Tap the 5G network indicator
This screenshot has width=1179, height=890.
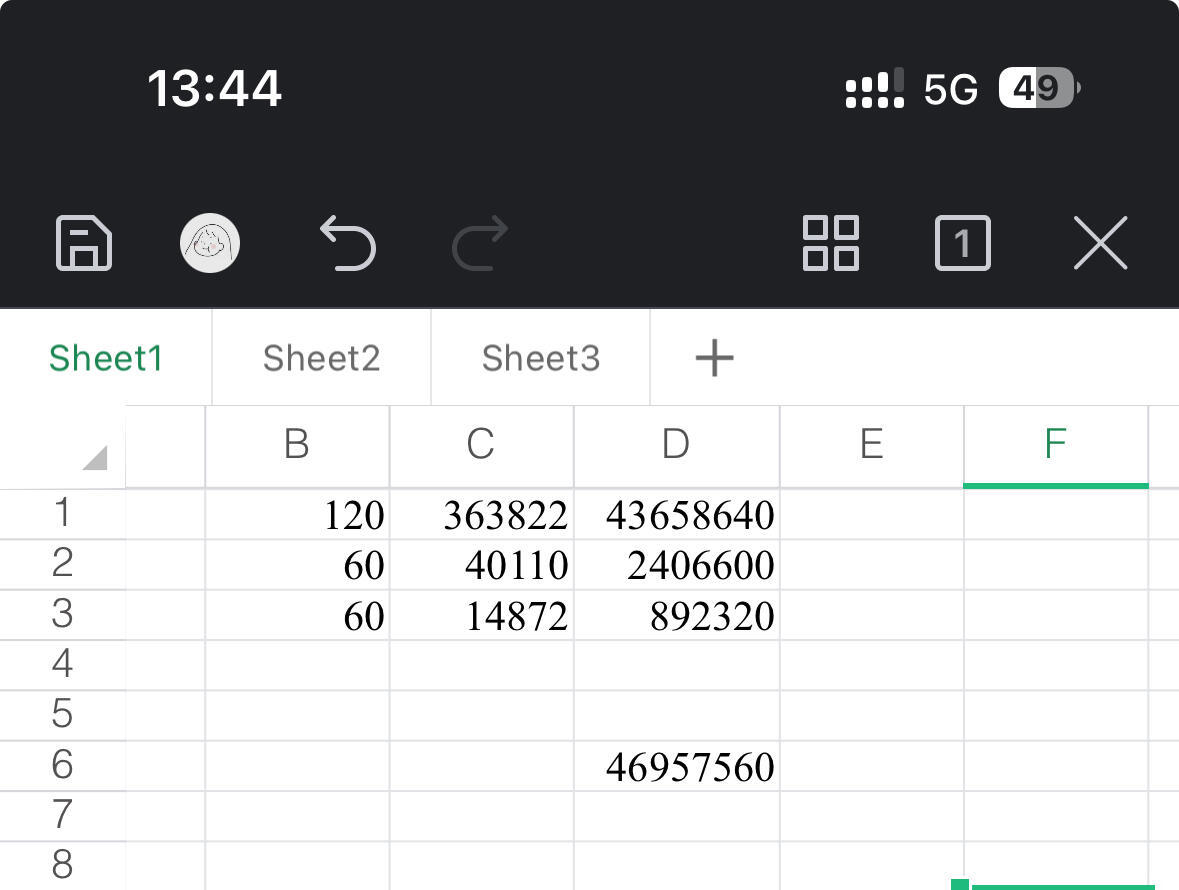click(x=951, y=89)
